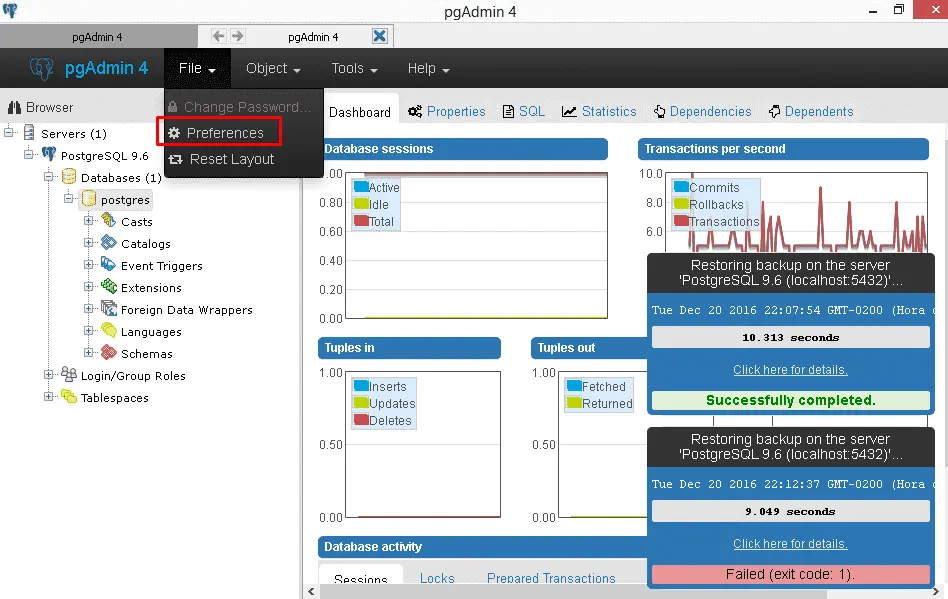Image resolution: width=948 pixels, height=599 pixels.
Task: Expand the Tablespaces node
Action: (48, 397)
